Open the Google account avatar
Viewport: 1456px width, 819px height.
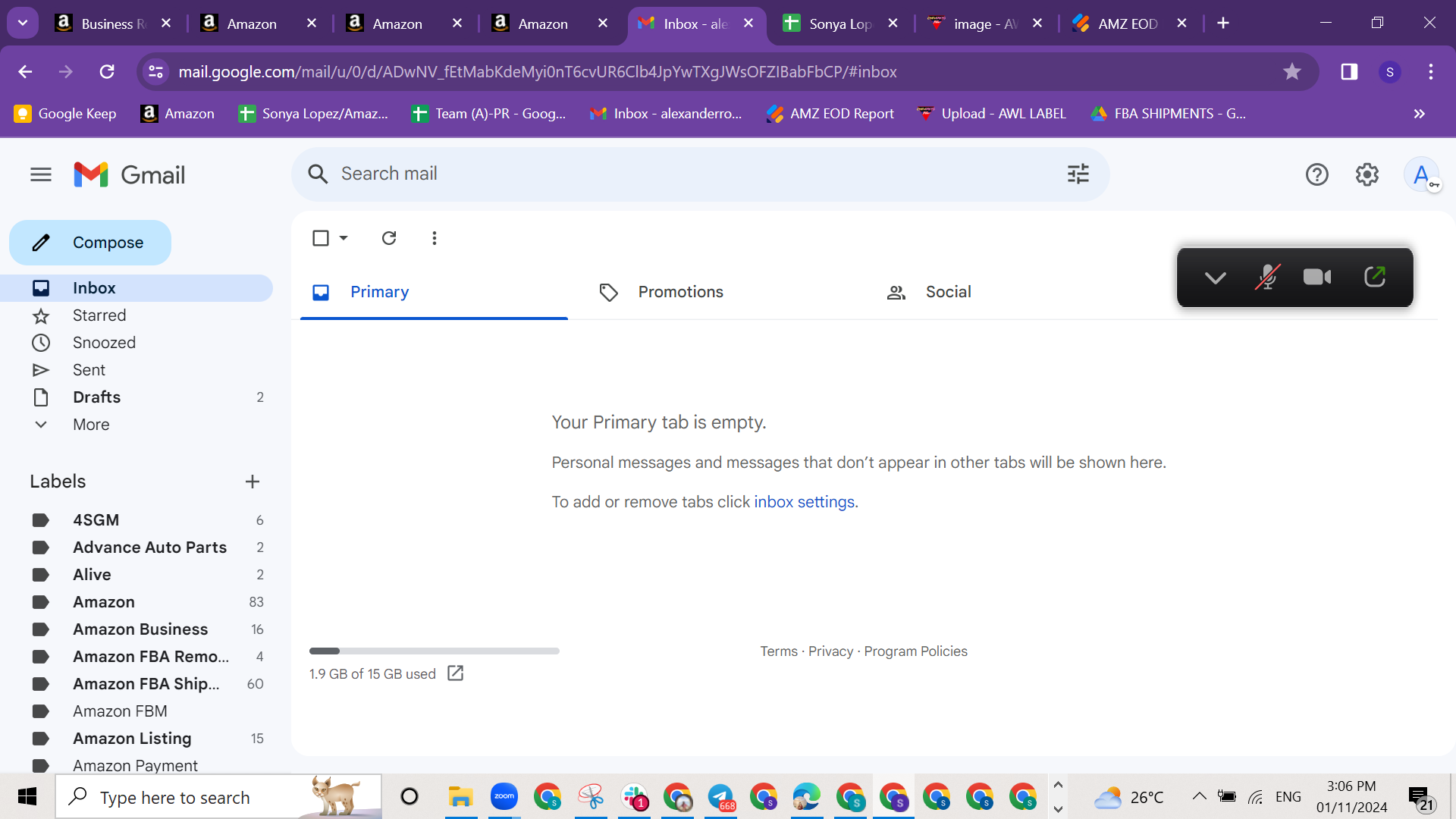(x=1421, y=174)
